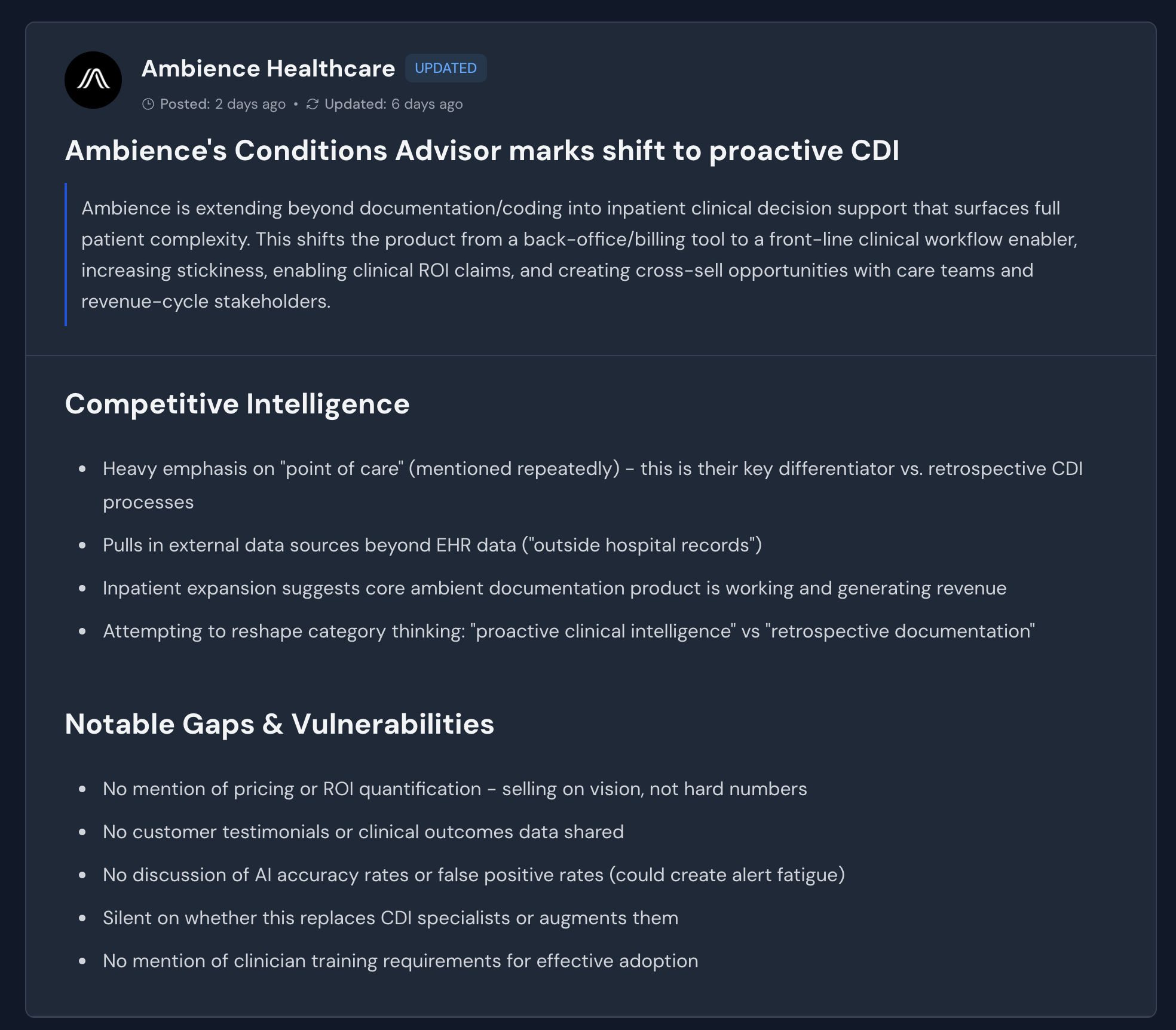
Task: Click the 'Posted: 2 days ago' timestamp
Action: coord(222,104)
